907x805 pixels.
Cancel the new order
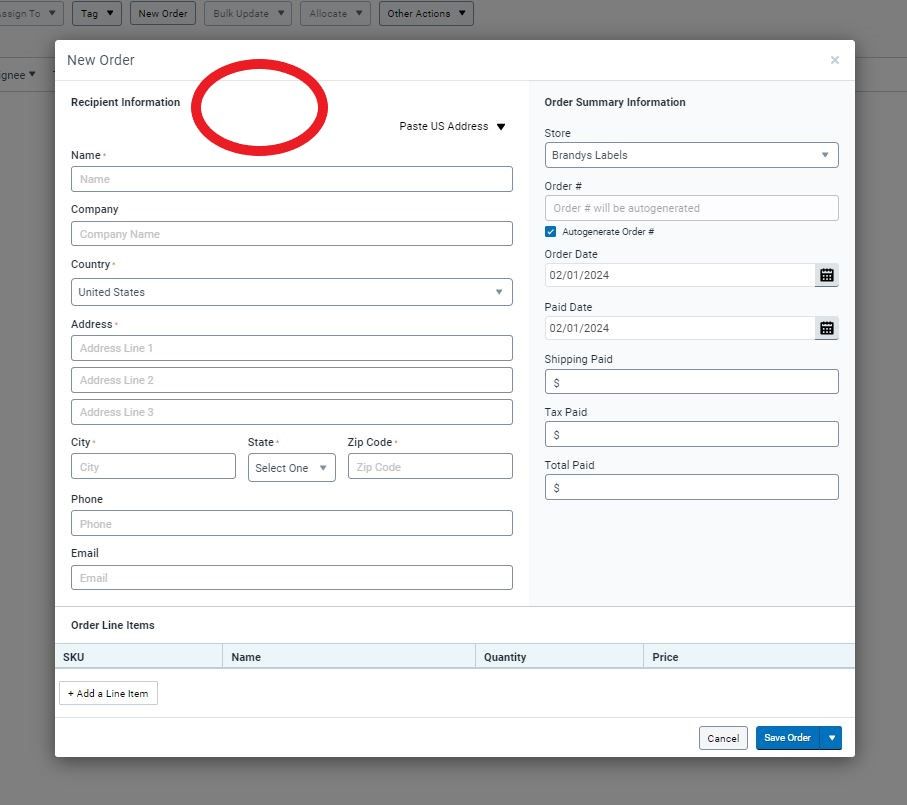723,738
